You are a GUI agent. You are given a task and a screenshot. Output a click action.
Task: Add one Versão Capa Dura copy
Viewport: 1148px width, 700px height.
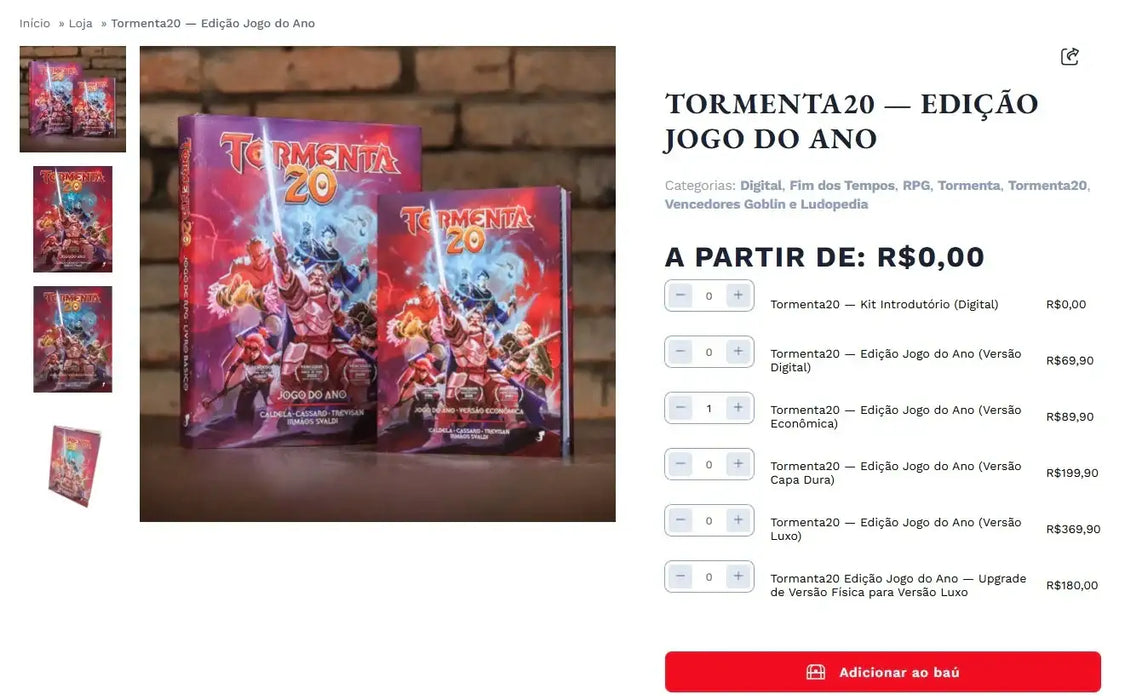pos(738,463)
